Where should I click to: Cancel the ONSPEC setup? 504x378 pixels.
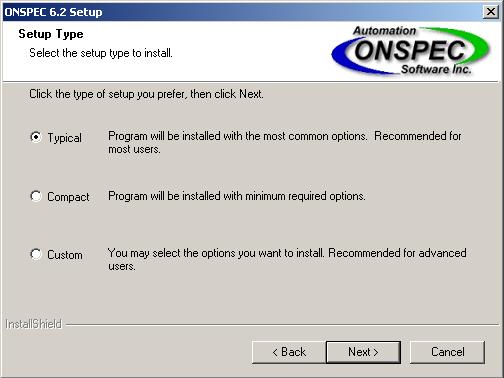[447, 352]
